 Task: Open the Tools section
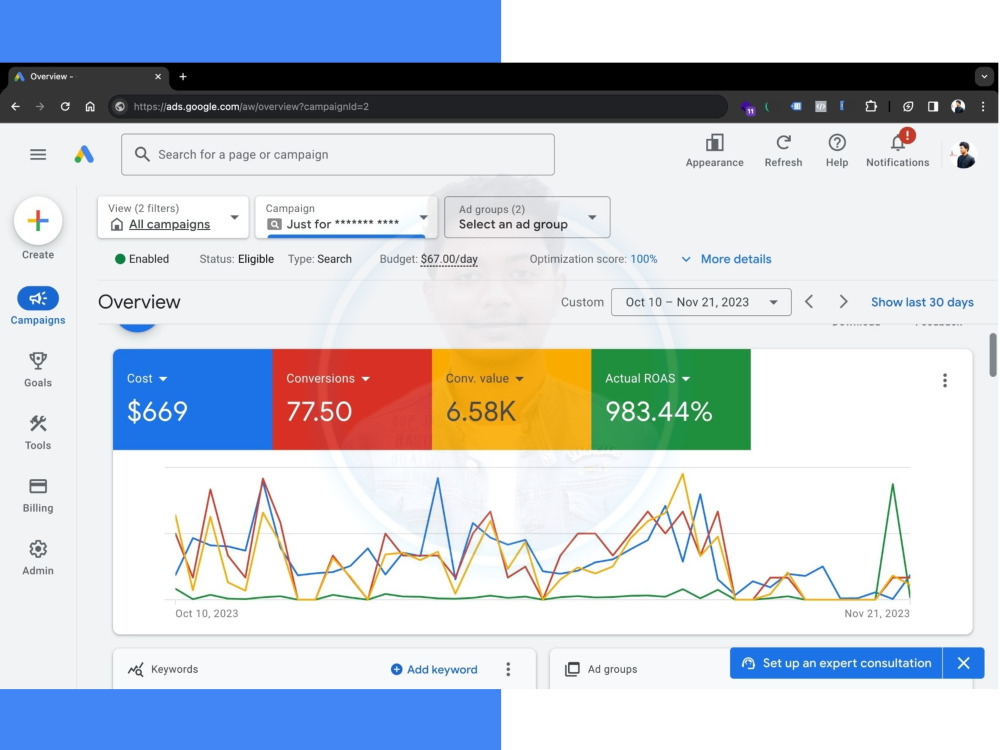pyautogui.click(x=38, y=432)
